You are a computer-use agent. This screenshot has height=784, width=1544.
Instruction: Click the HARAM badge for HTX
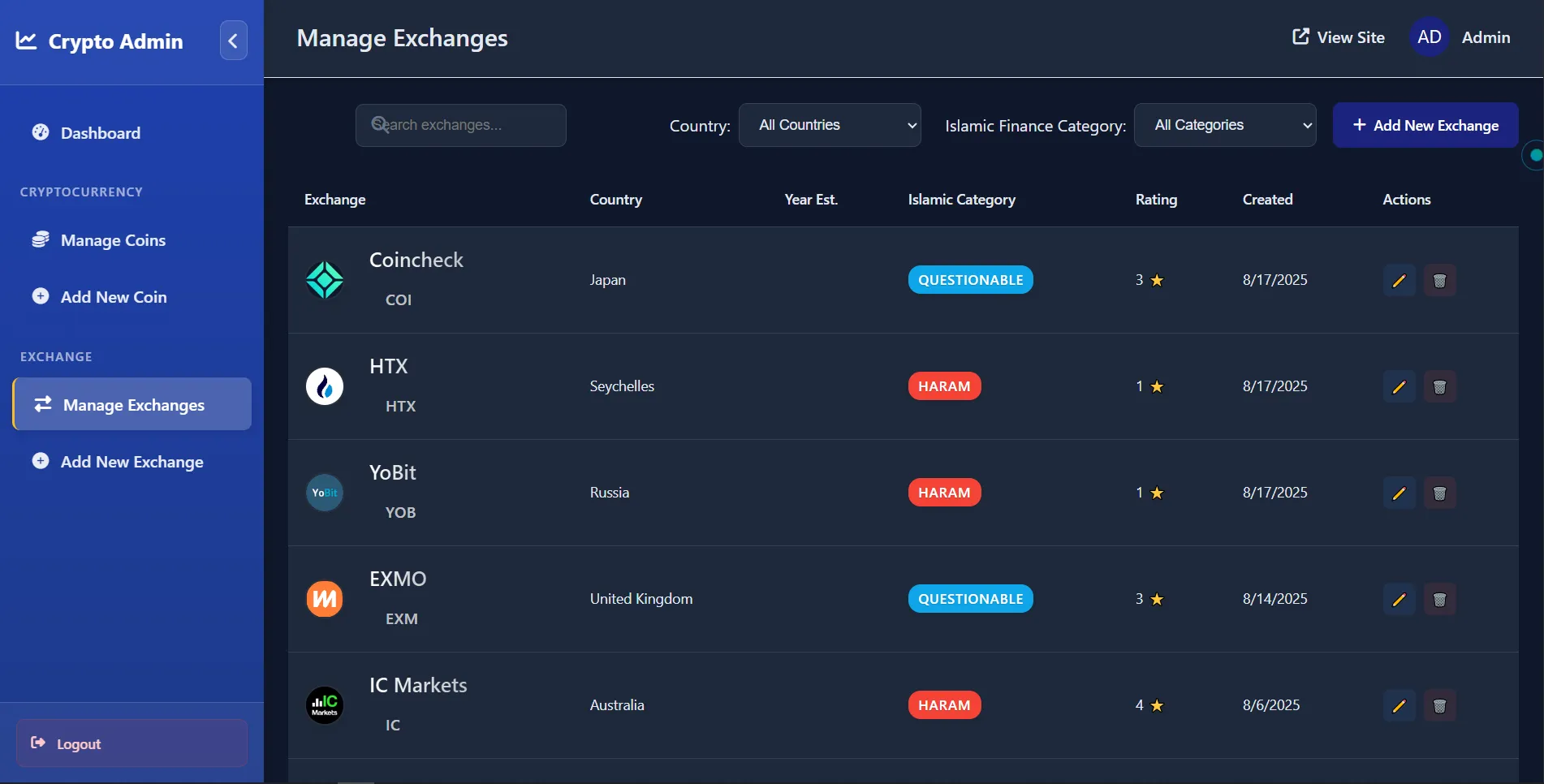(x=944, y=386)
